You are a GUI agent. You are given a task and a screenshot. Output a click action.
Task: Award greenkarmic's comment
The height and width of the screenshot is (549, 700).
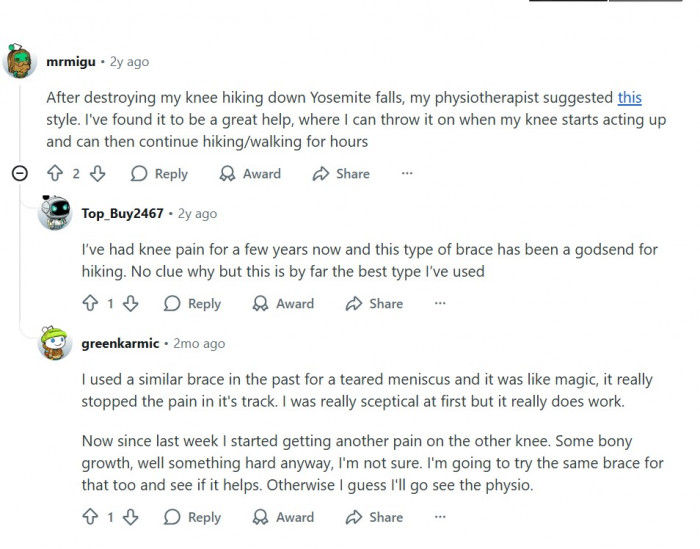point(283,517)
